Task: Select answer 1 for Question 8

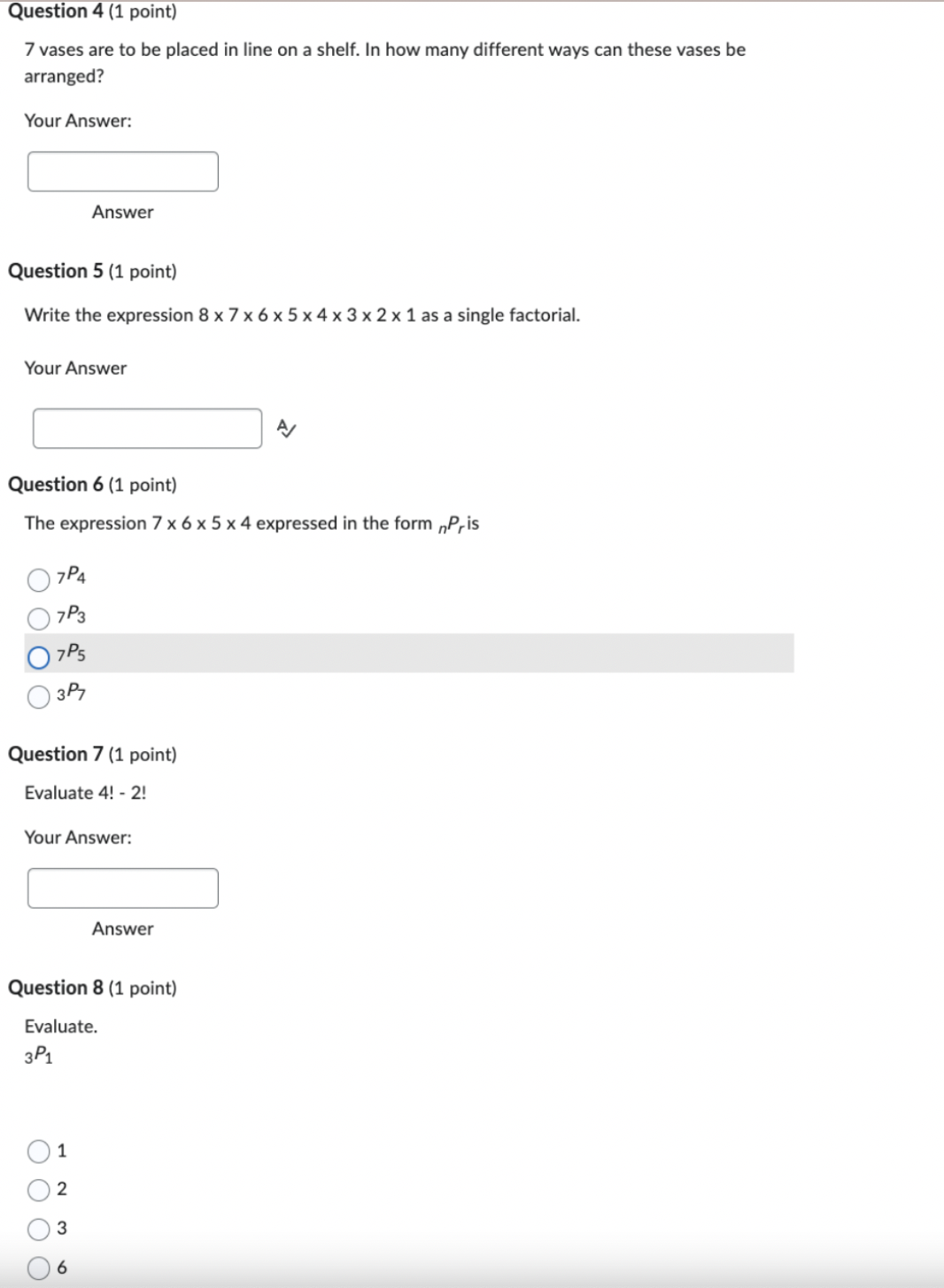Action: [39, 1151]
